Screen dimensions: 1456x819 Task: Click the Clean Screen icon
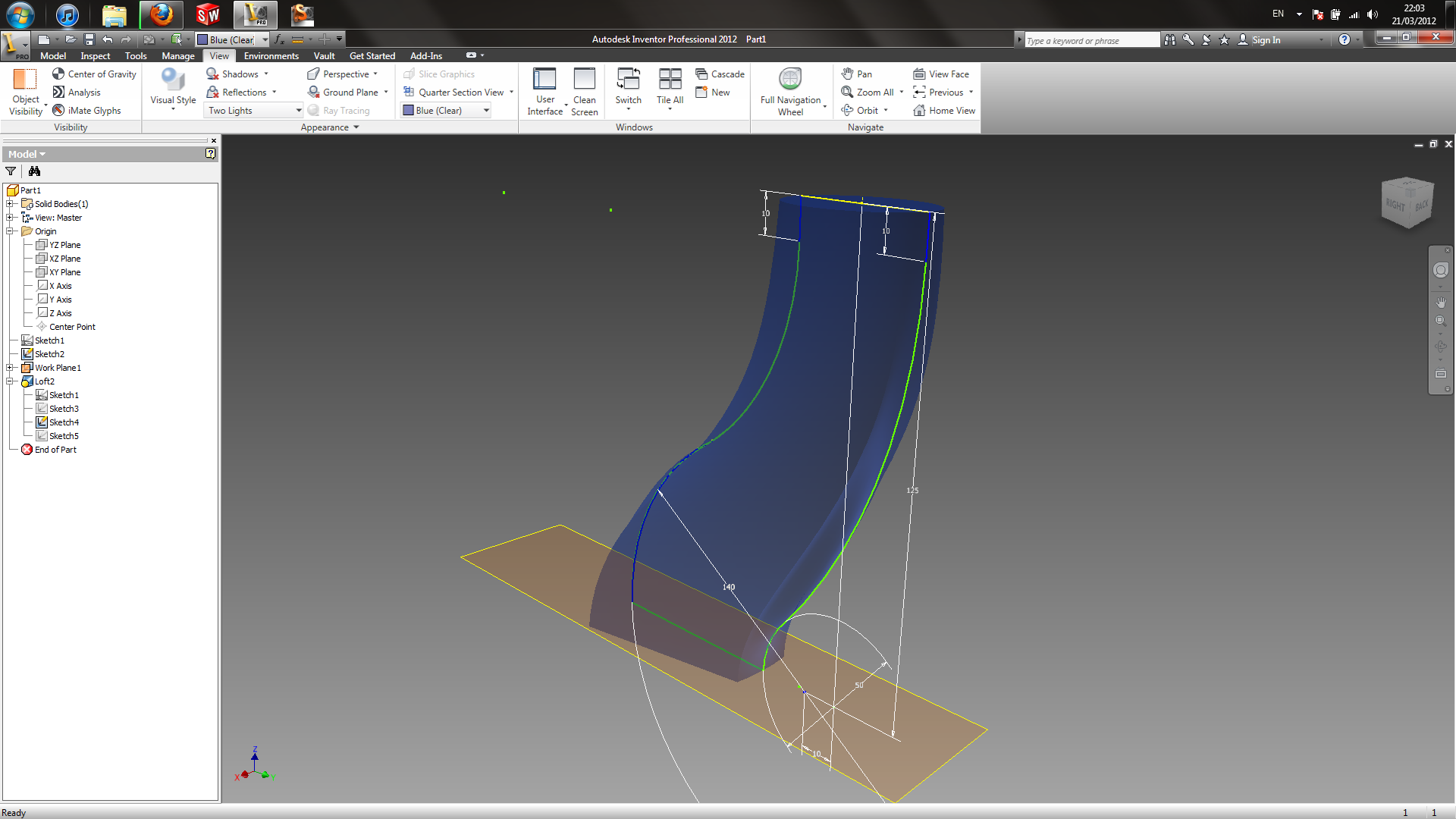pyautogui.click(x=584, y=80)
